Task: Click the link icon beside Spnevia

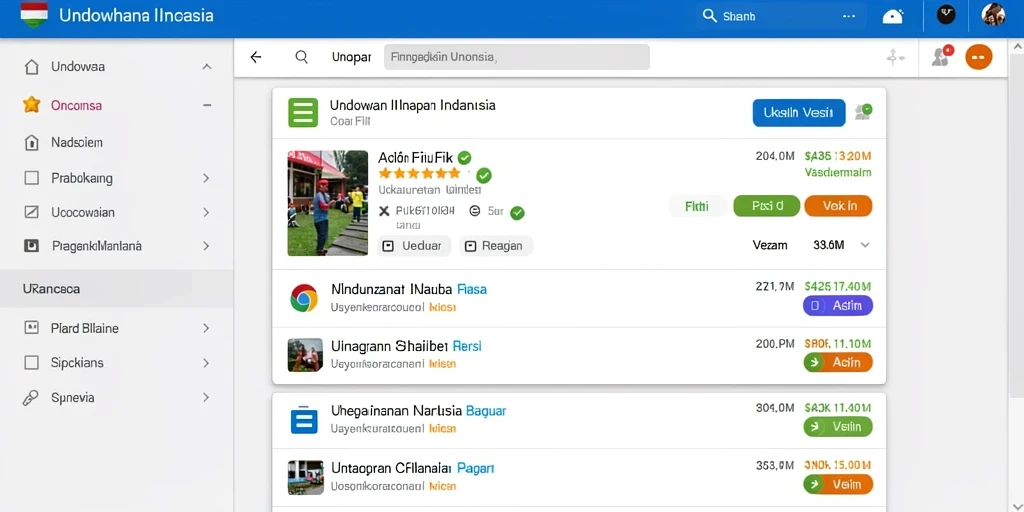Action: pos(31,398)
